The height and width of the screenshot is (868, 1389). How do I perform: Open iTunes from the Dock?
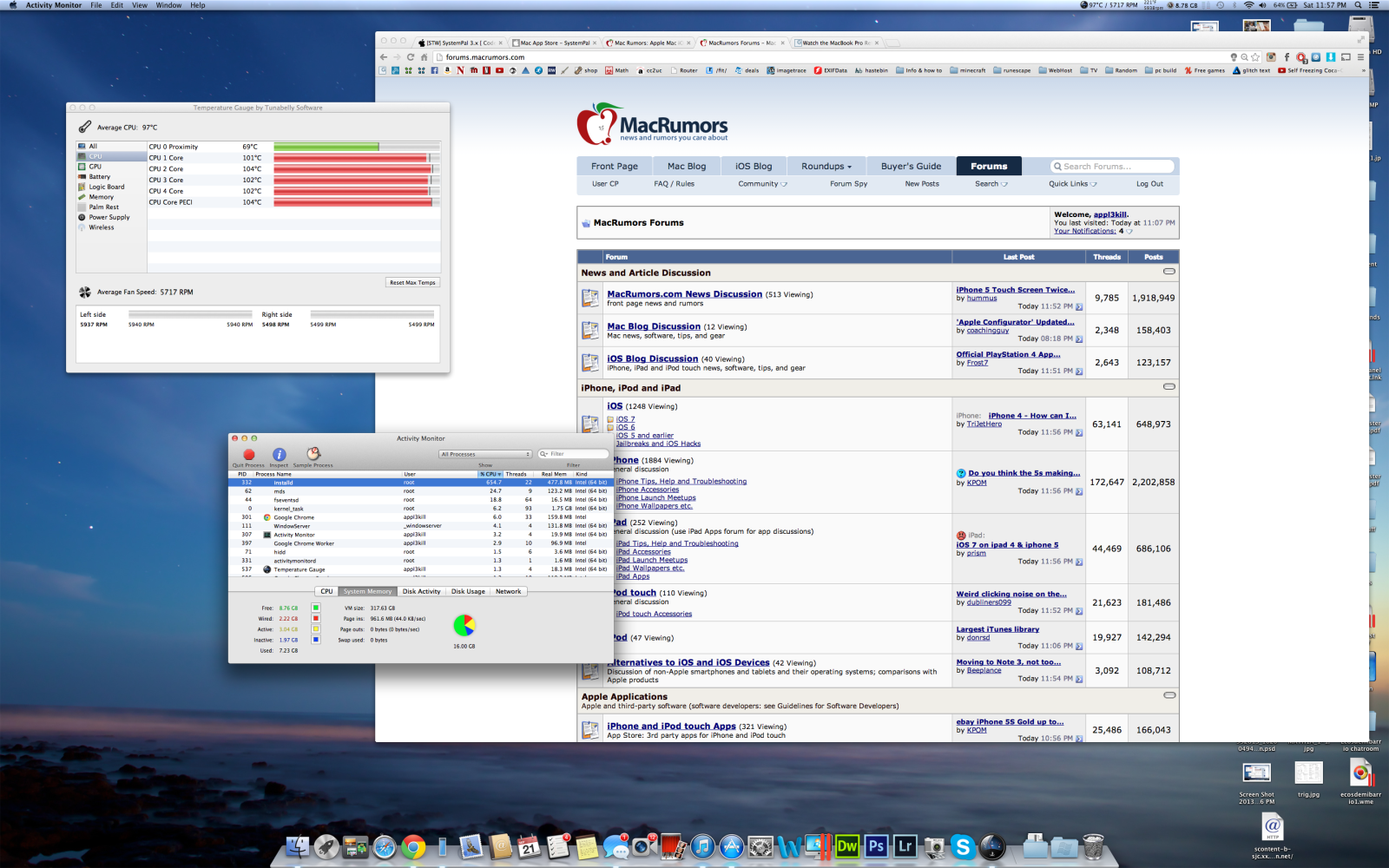(x=703, y=846)
